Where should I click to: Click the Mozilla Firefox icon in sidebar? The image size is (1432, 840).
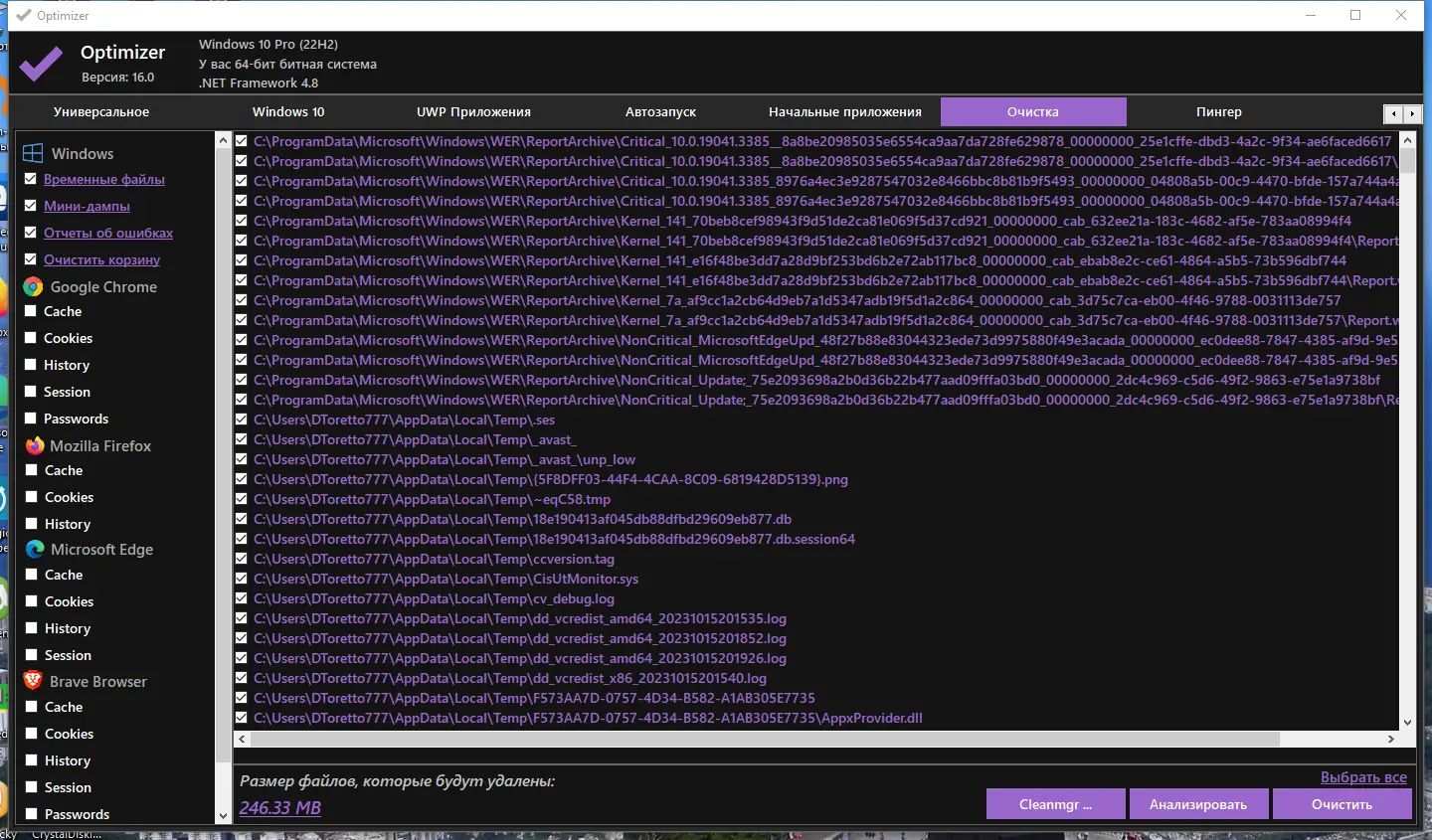35,445
